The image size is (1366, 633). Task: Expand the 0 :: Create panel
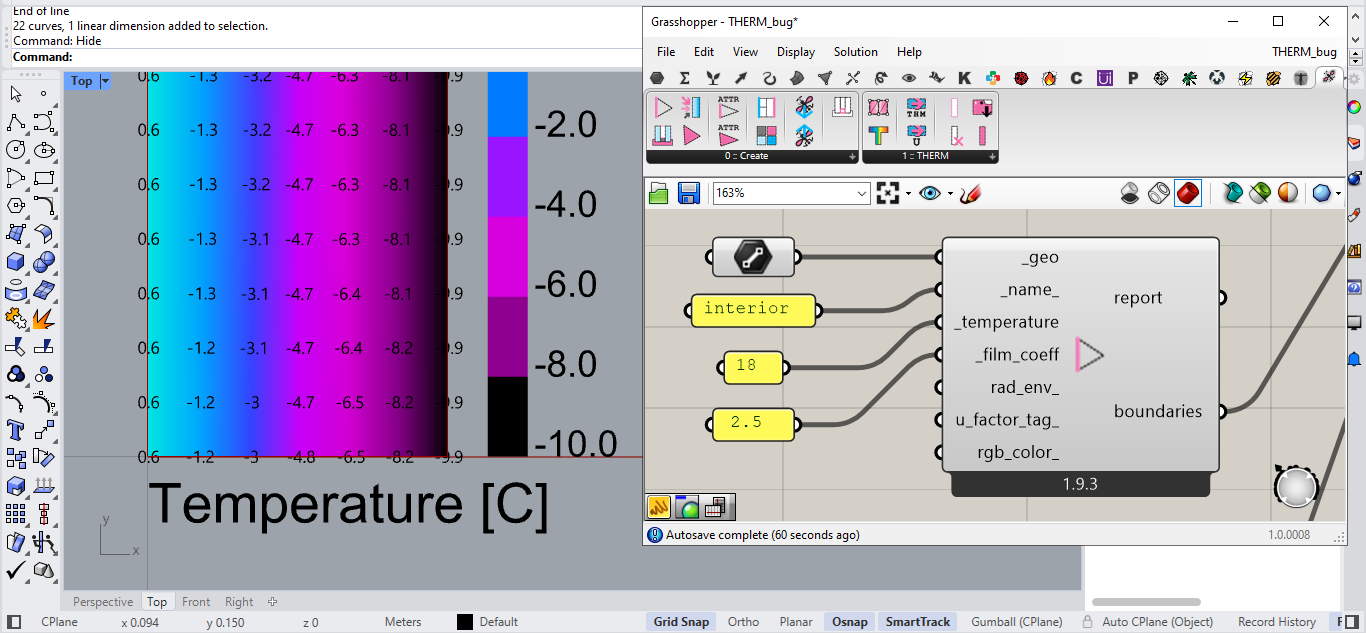[x=852, y=156]
